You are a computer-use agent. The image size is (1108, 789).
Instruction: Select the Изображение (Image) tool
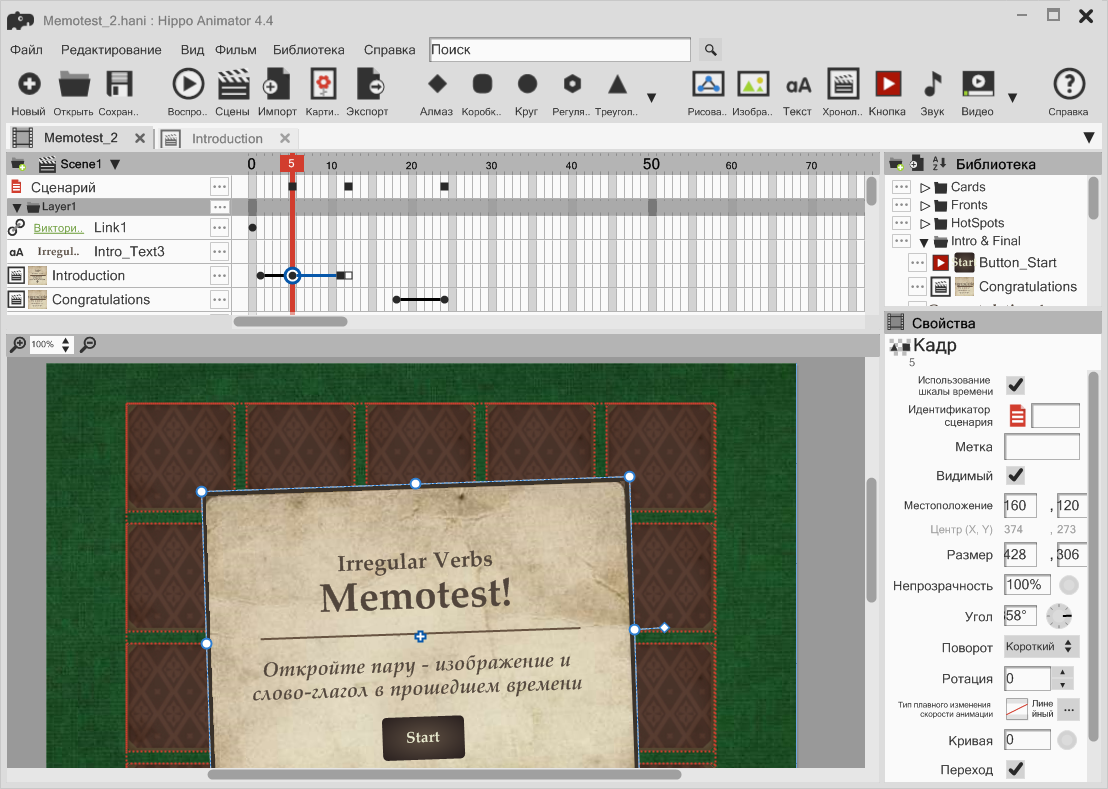click(x=753, y=84)
